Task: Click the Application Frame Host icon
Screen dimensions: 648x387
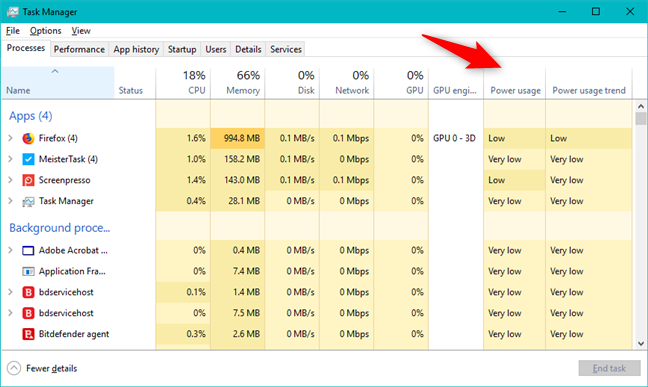Action: pyautogui.click(x=28, y=272)
